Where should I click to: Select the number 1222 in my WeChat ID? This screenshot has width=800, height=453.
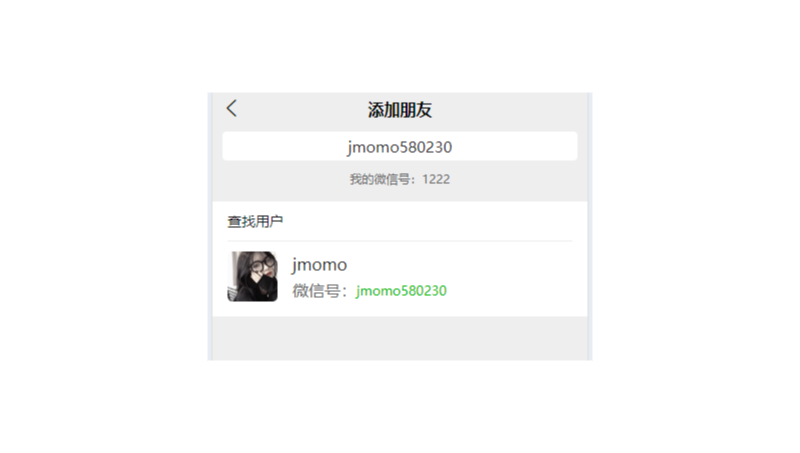click(436, 179)
